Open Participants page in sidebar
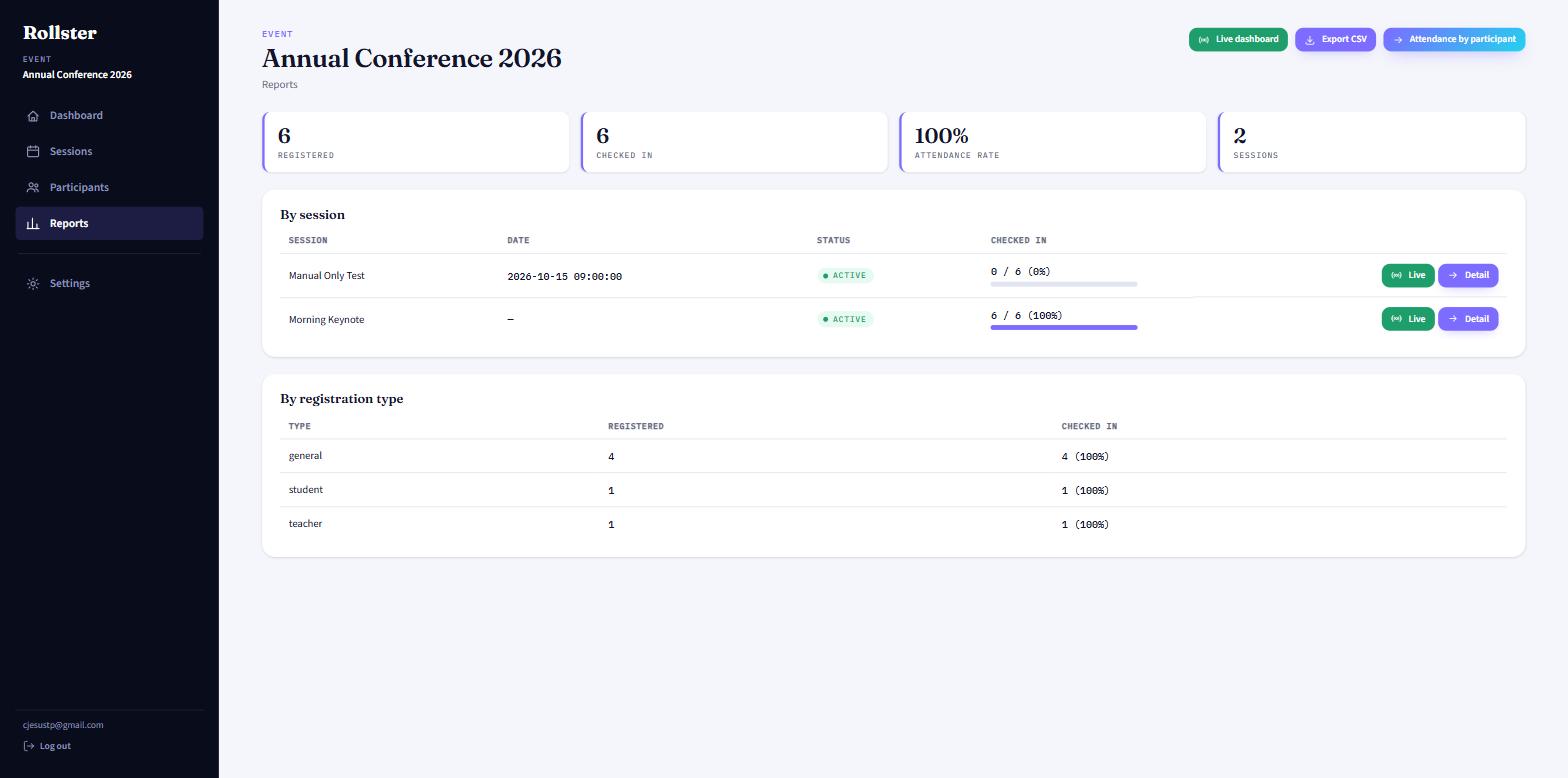Image resolution: width=1568 pixels, height=778 pixels. [x=109, y=188]
